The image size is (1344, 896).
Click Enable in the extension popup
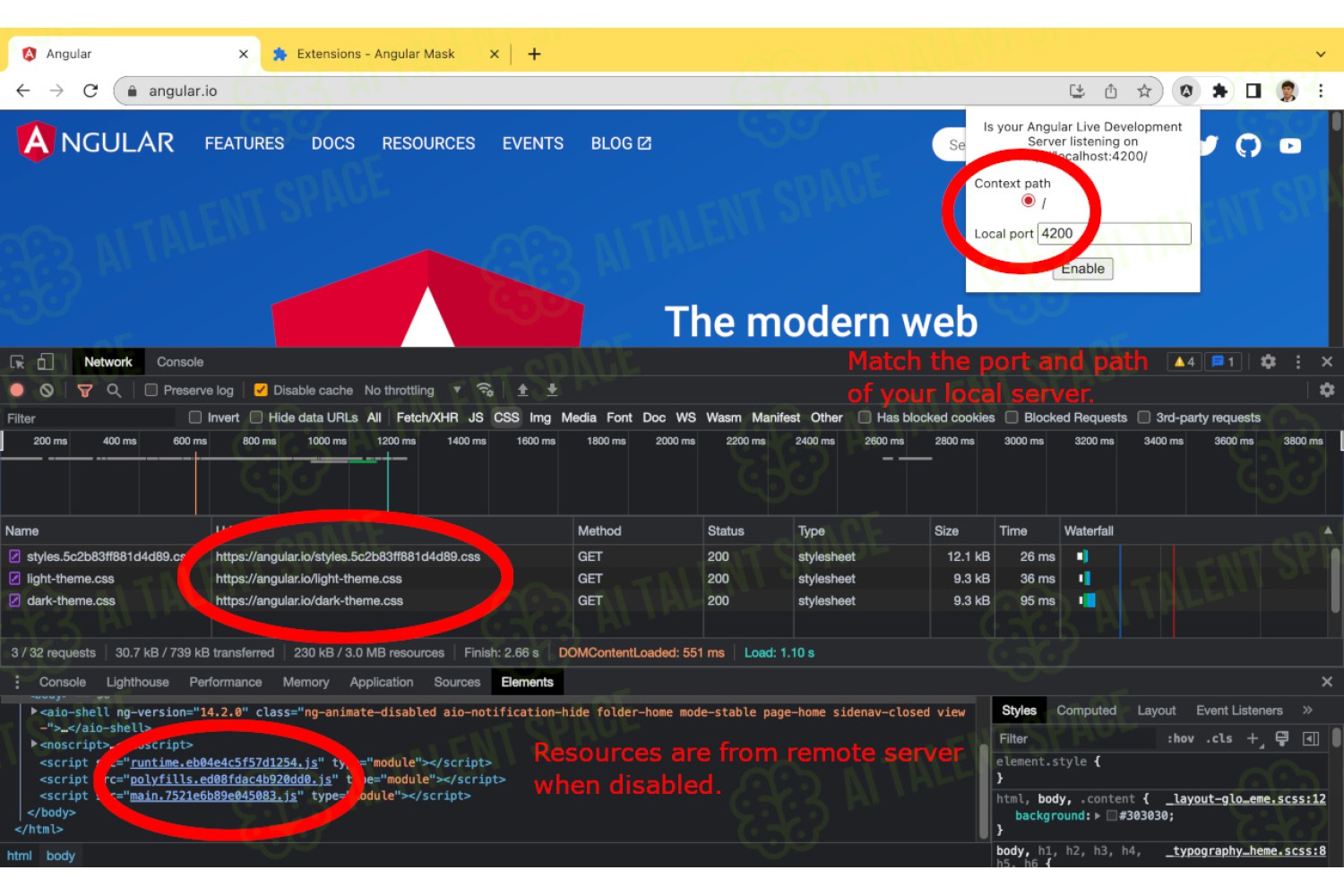pyautogui.click(x=1083, y=269)
